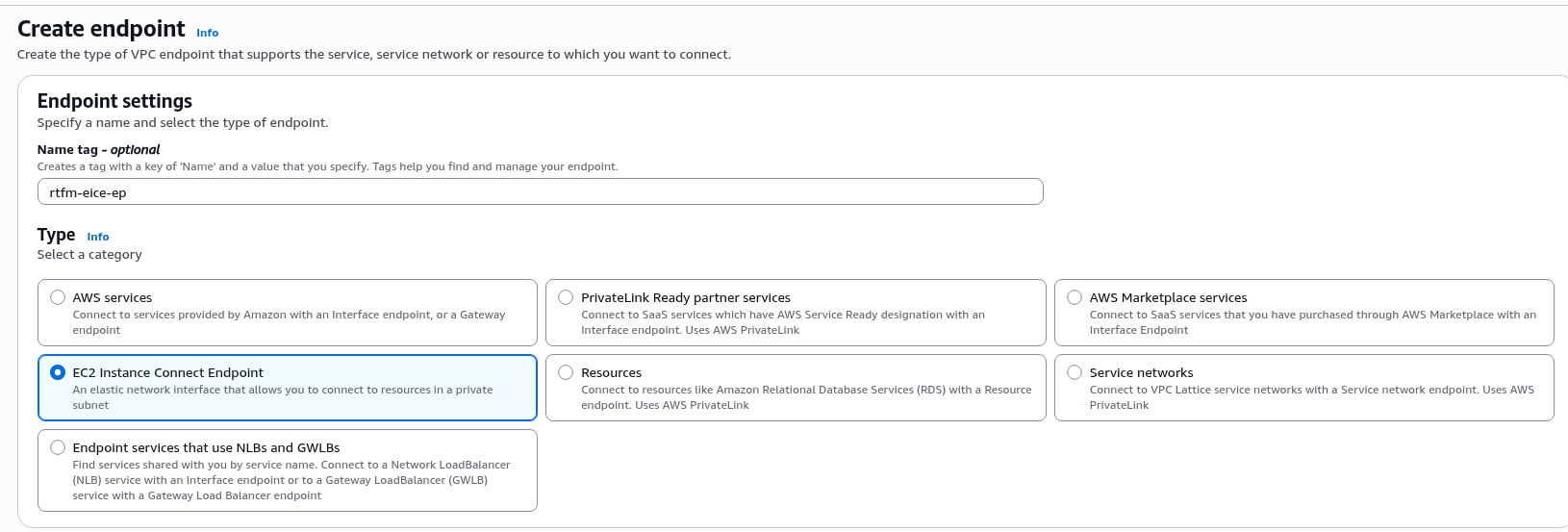1568x532 pixels.
Task: Open Info link beside Create endpoint title
Action: click(207, 33)
